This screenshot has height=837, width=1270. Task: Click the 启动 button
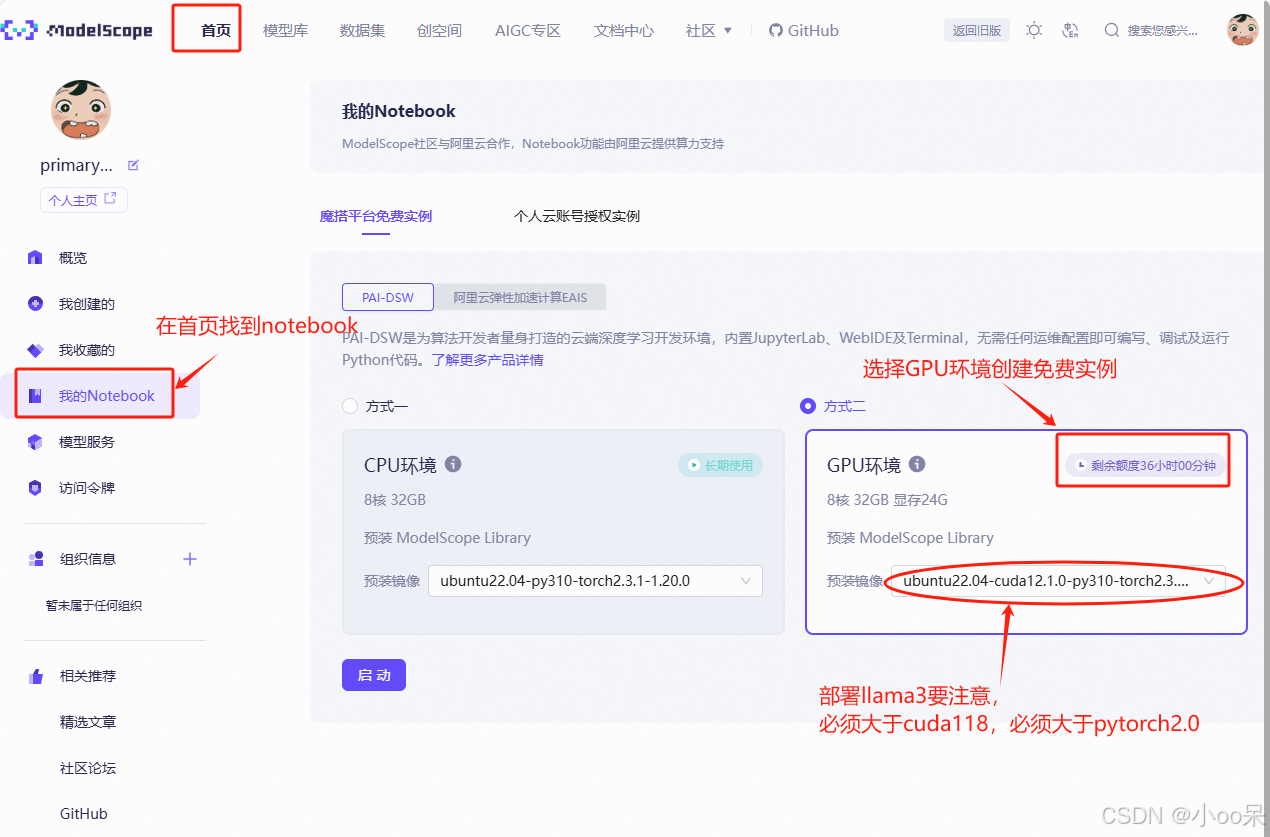coord(374,675)
